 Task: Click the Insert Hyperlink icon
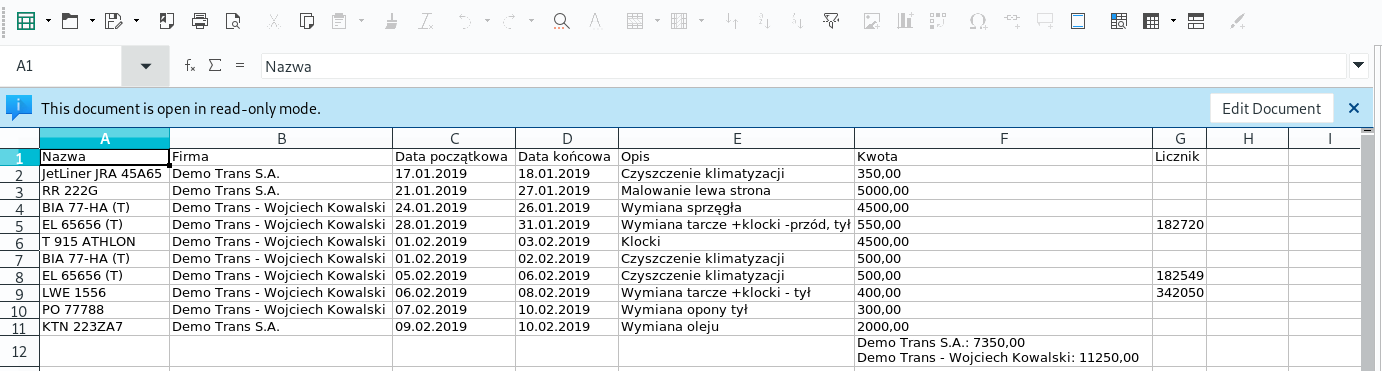1012,20
